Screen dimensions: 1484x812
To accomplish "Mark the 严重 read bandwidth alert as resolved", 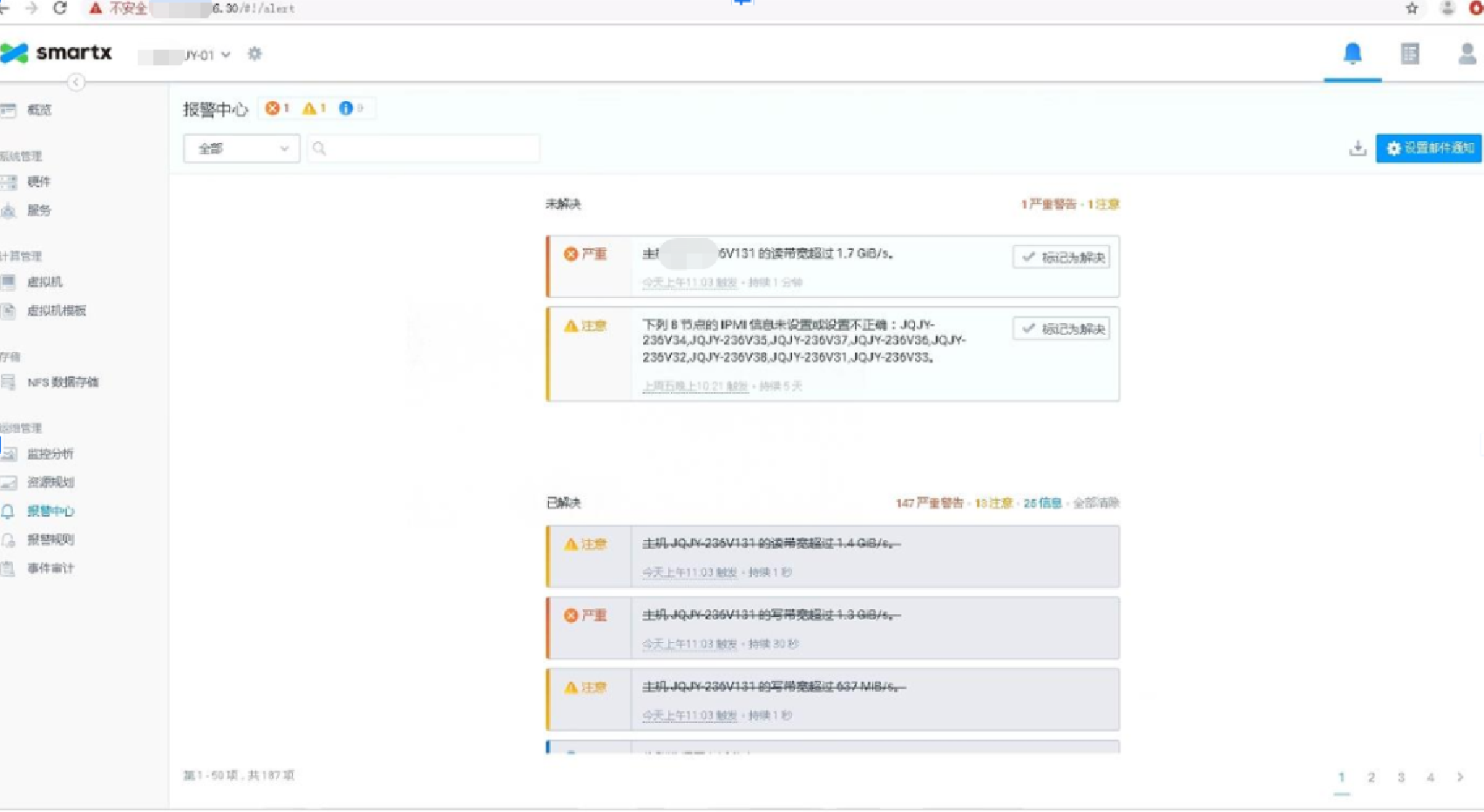I will pyautogui.click(x=1060, y=257).
